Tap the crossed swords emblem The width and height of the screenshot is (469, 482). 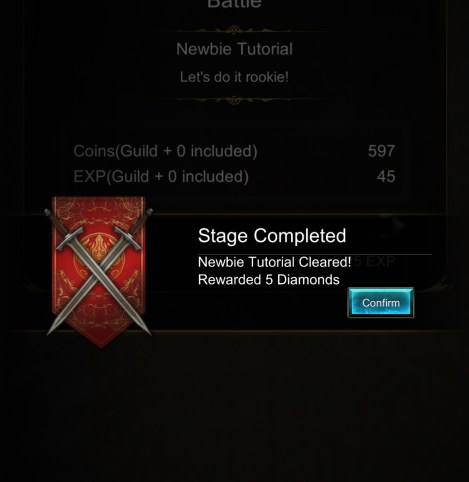click(x=99, y=272)
